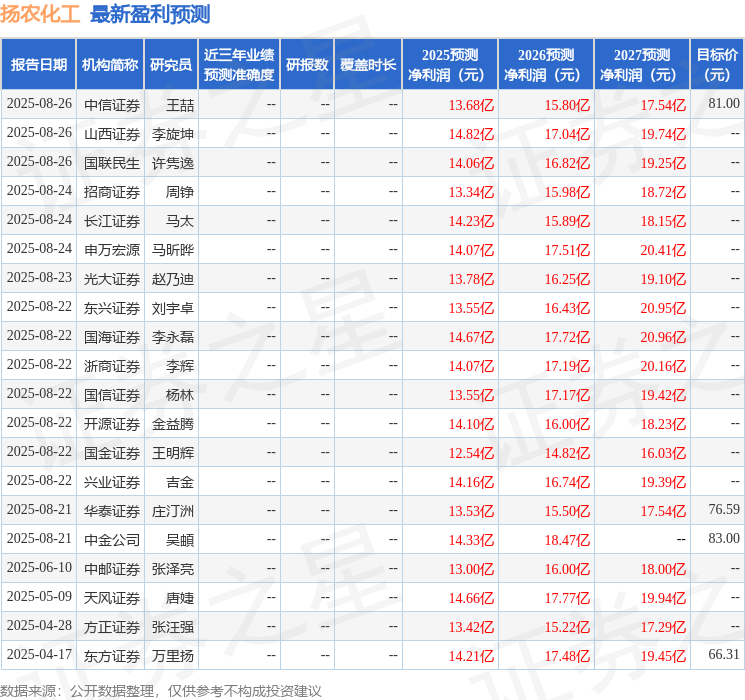Click the target price 66.31
The width and height of the screenshot is (745, 700).
click(x=724, y=654)
